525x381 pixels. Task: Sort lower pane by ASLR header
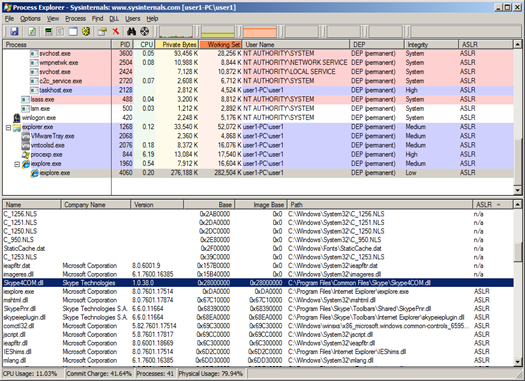[492, 205]
